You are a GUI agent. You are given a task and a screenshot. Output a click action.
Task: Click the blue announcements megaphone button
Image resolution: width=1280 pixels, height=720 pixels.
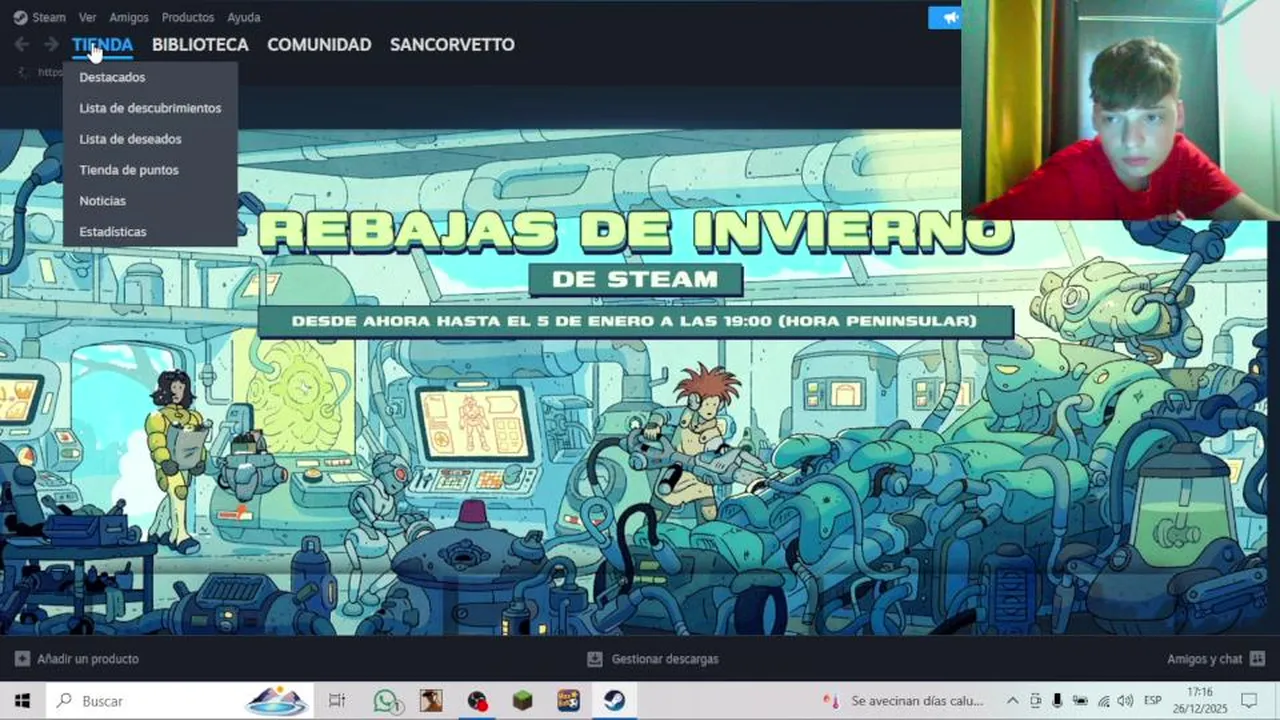click(x=945, y=17)
